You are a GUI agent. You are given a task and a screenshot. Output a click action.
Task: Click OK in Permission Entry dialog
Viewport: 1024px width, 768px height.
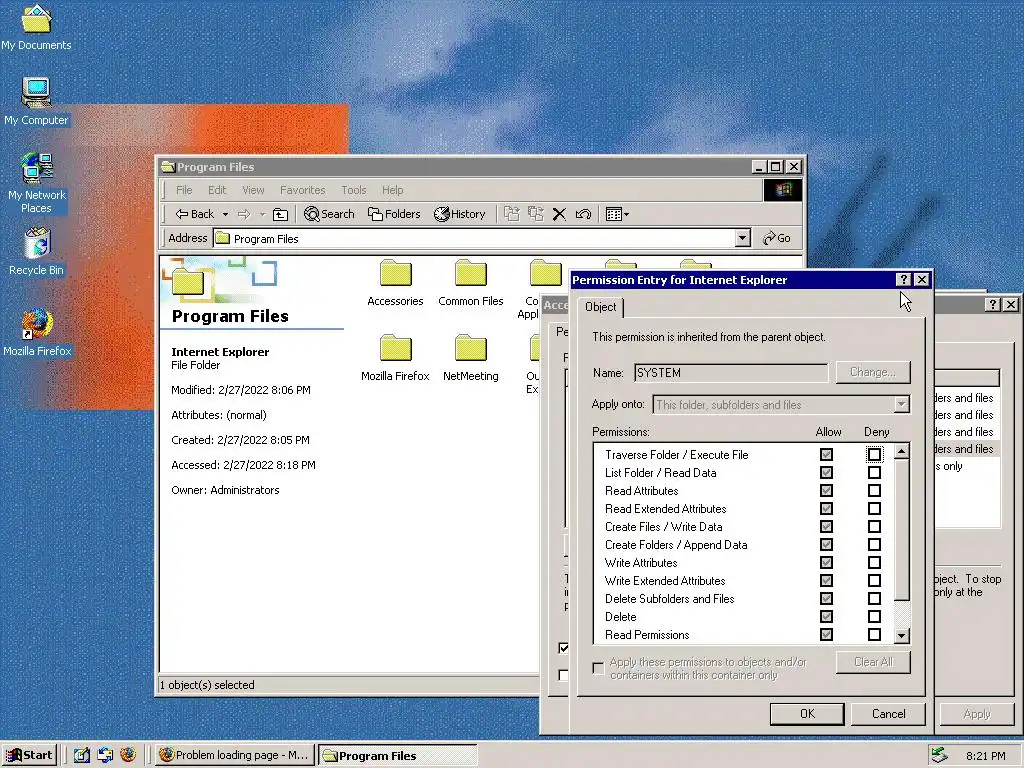pos(807,714)
